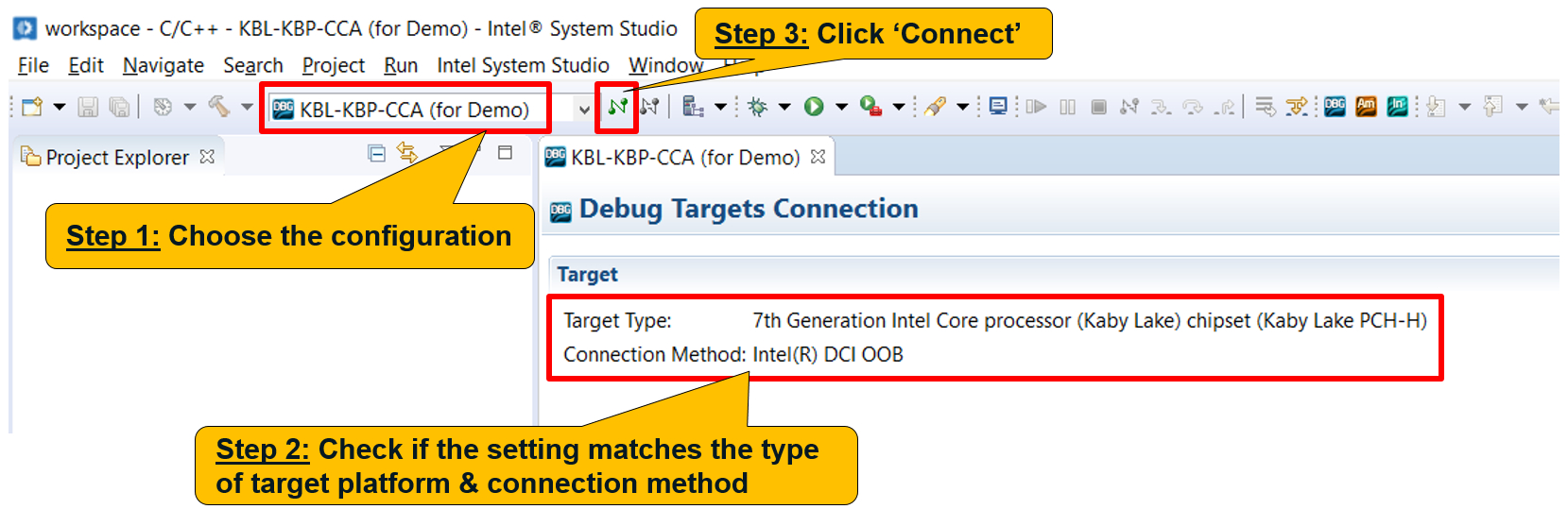Open the build configuration dropdown arrow
1568x509 pixels.
[x=189, y=107]
